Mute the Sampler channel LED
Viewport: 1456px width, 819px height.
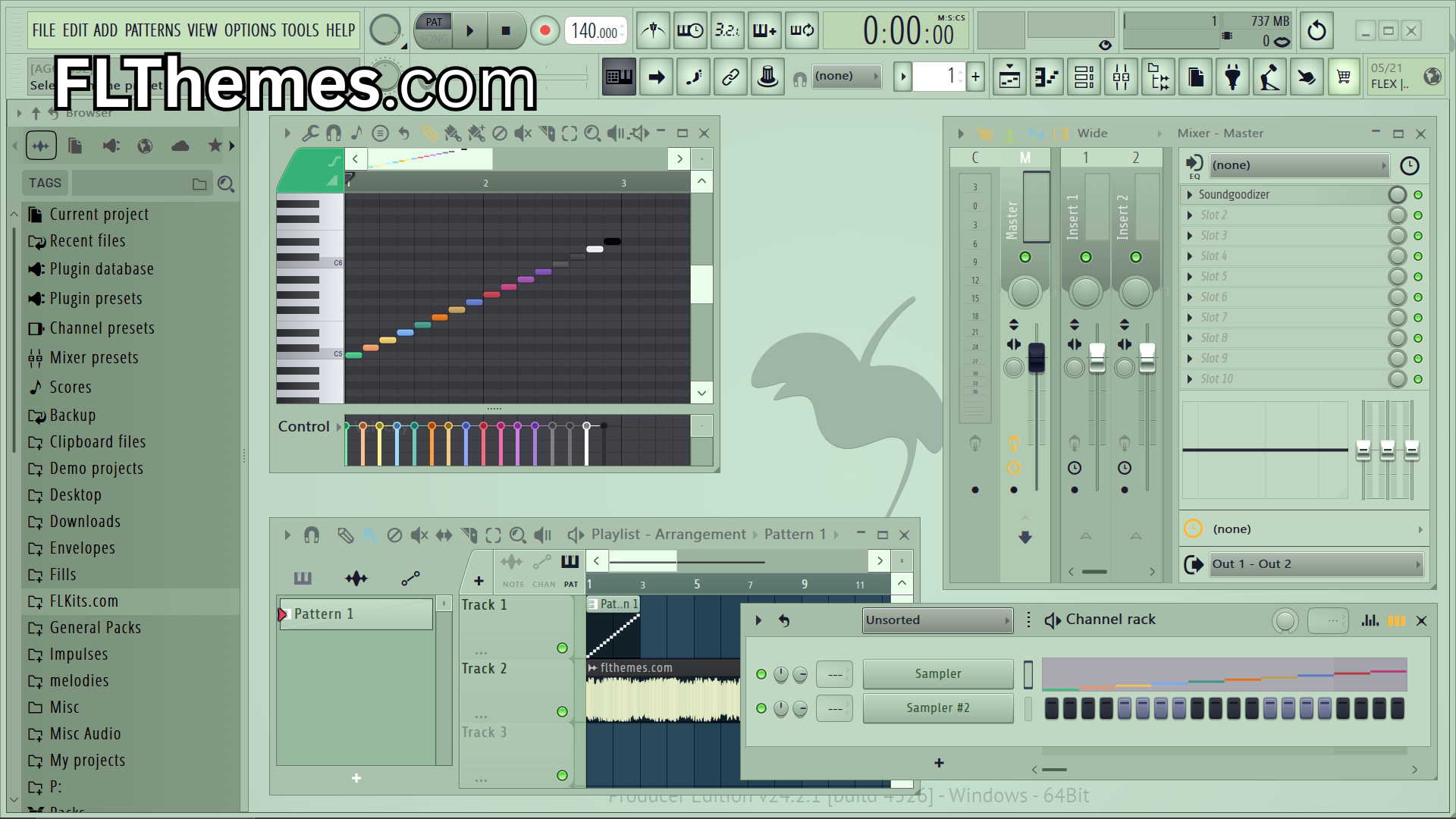[x=761, y=673]
